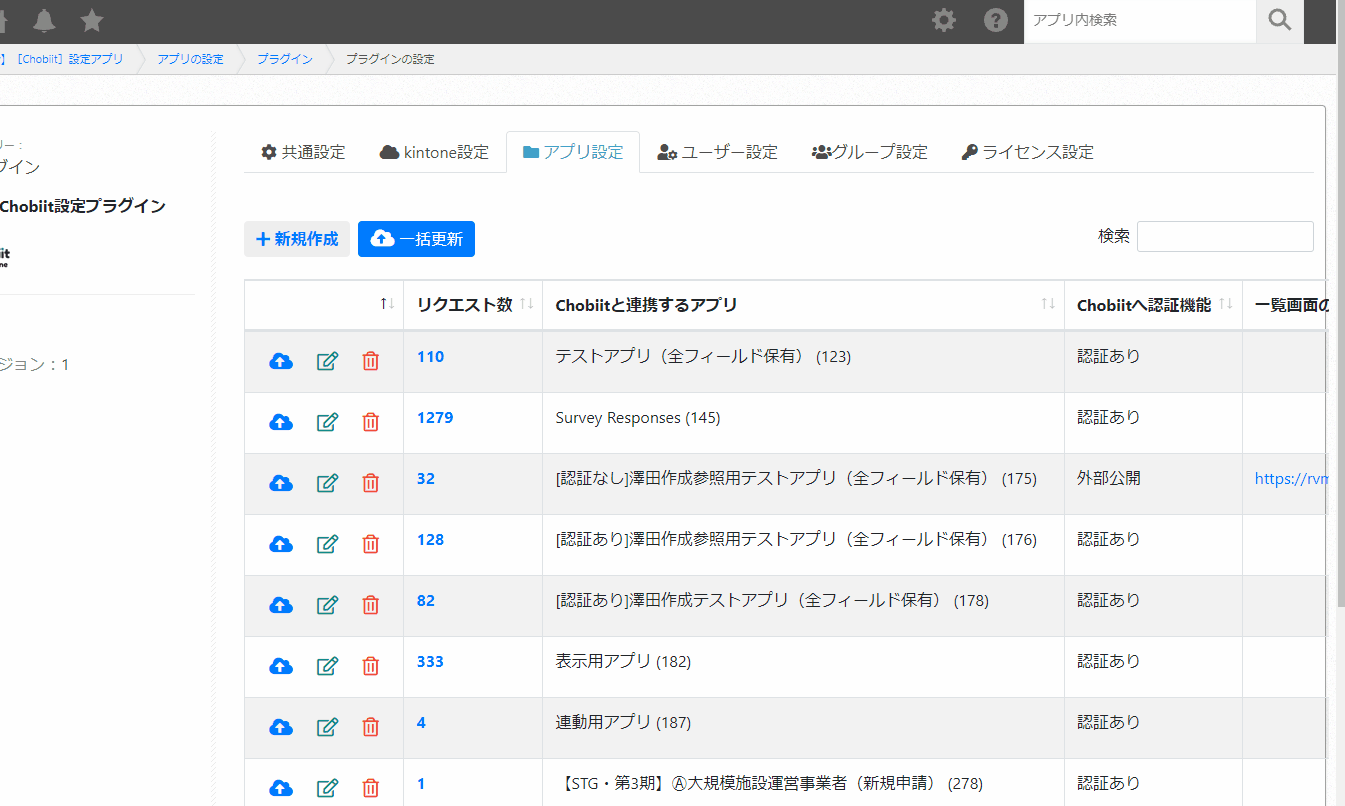The height and width of the screenshot is (806, 1345).
Task: Edit the row with app ID (278)
Action: coord(327,788)
